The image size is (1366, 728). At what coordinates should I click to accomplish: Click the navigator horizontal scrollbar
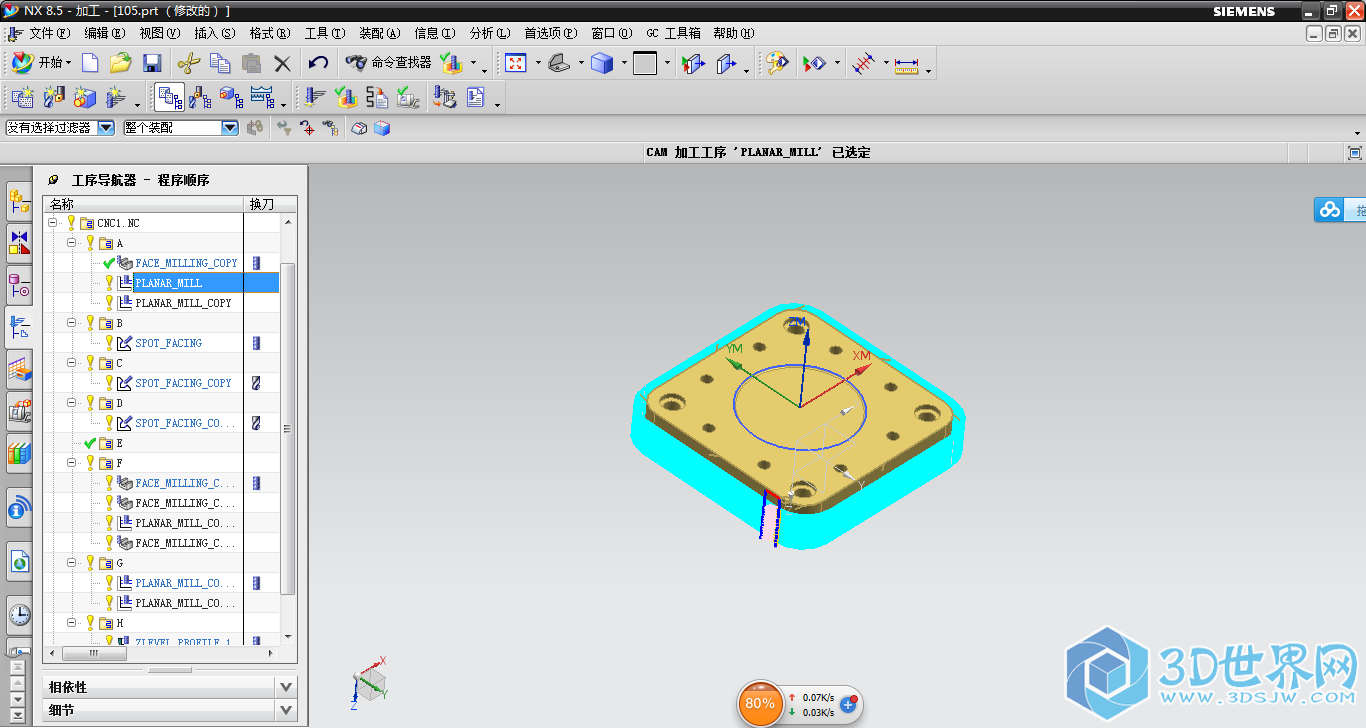click(94, 653)
